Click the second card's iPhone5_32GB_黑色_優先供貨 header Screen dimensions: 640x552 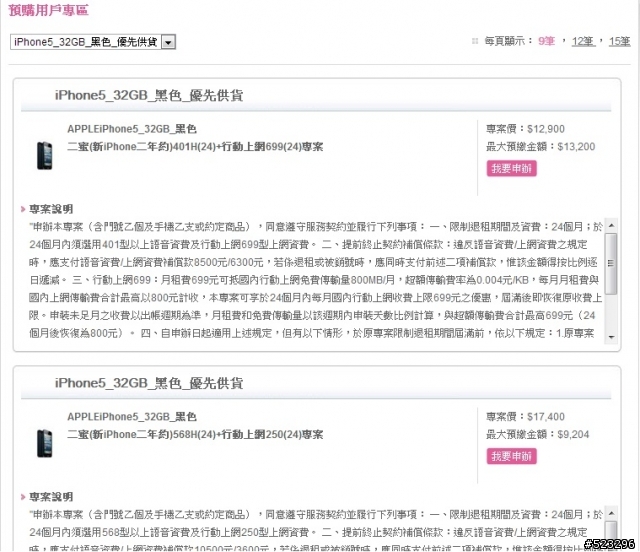pyautogui.click(x=149, y=383)
